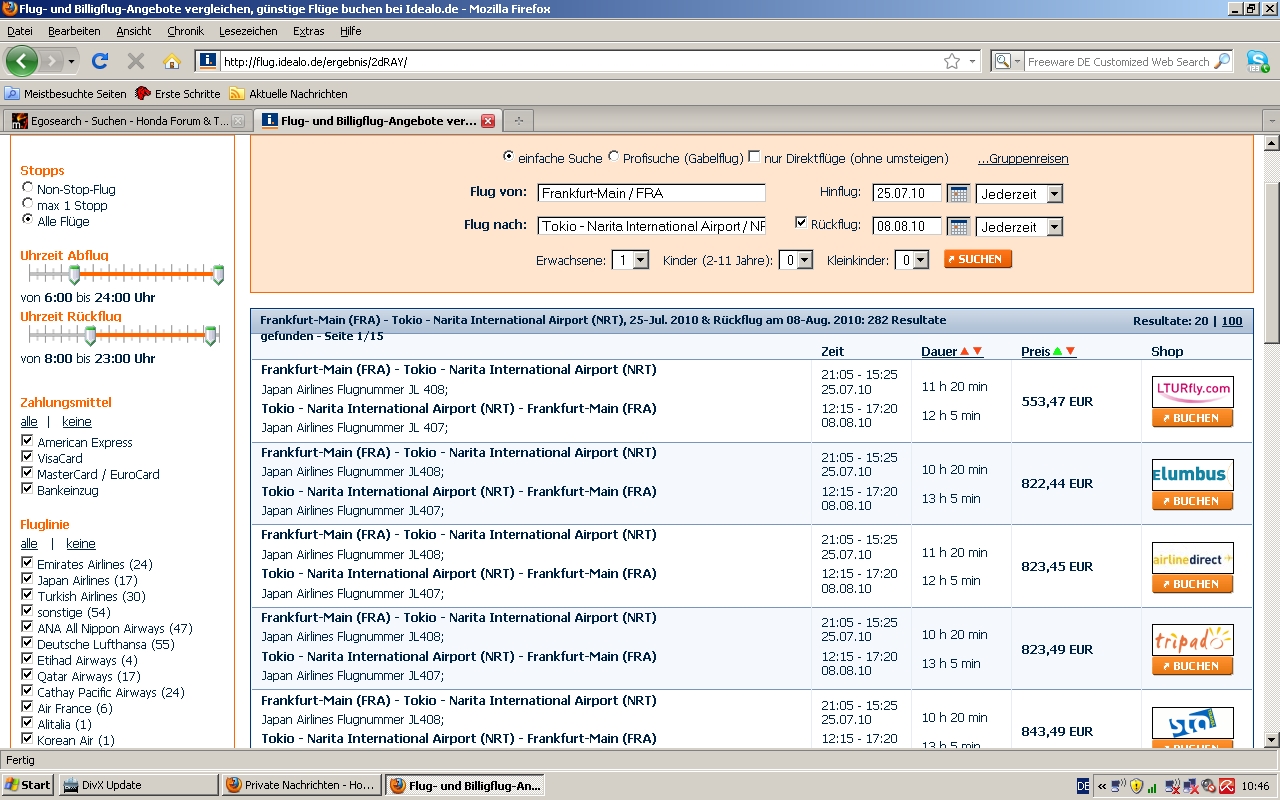1280x800 pixels.
Task: Click the left handle of Uhrzeit Abflug slider
Action: click(74, 274)
